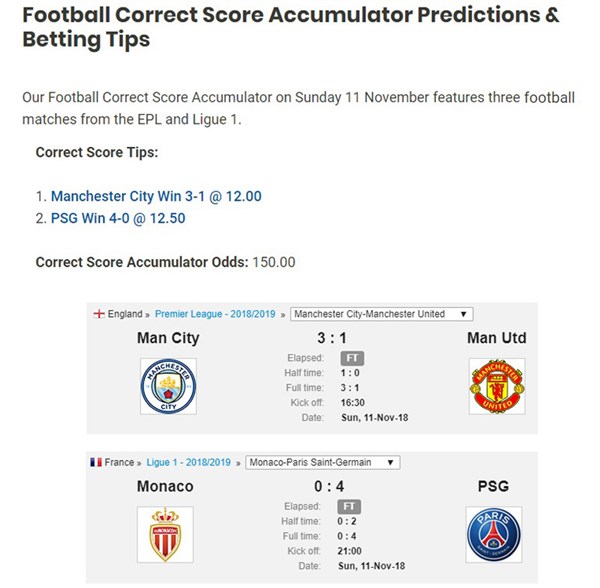Click the Monaco team name

165,487
